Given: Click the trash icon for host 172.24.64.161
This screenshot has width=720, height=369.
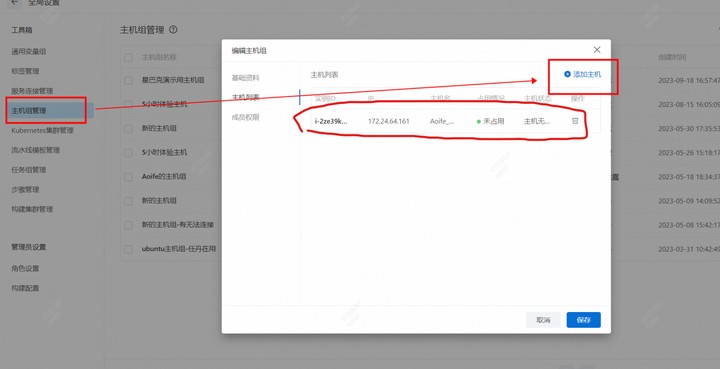Looking at the screenshot, I should pos(574,121).
